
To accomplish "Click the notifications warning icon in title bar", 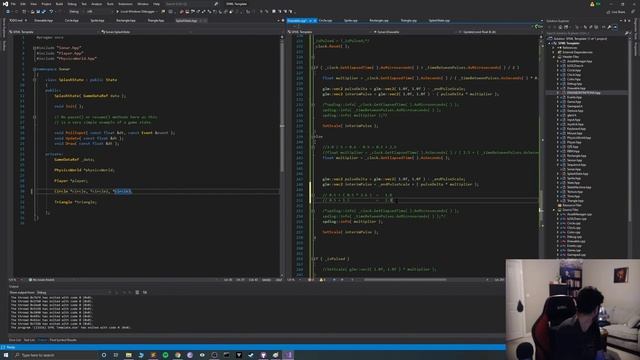I will point(592,4).
